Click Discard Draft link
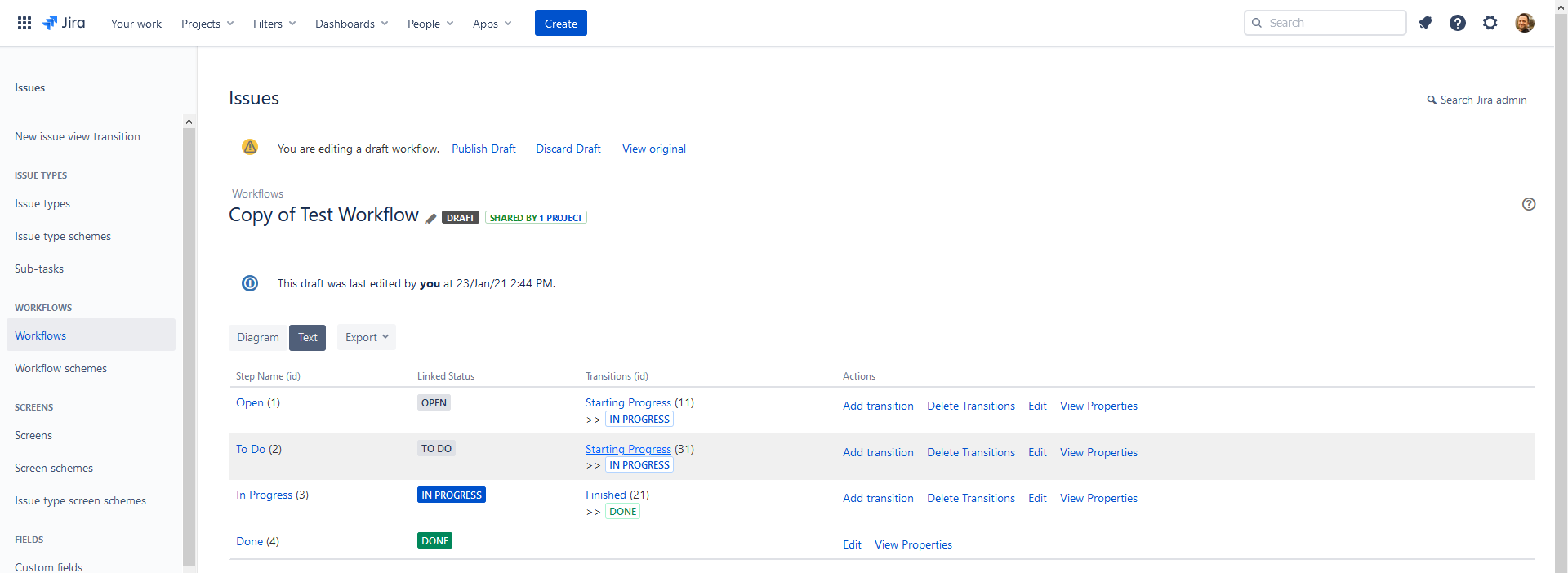 [568, 149]
